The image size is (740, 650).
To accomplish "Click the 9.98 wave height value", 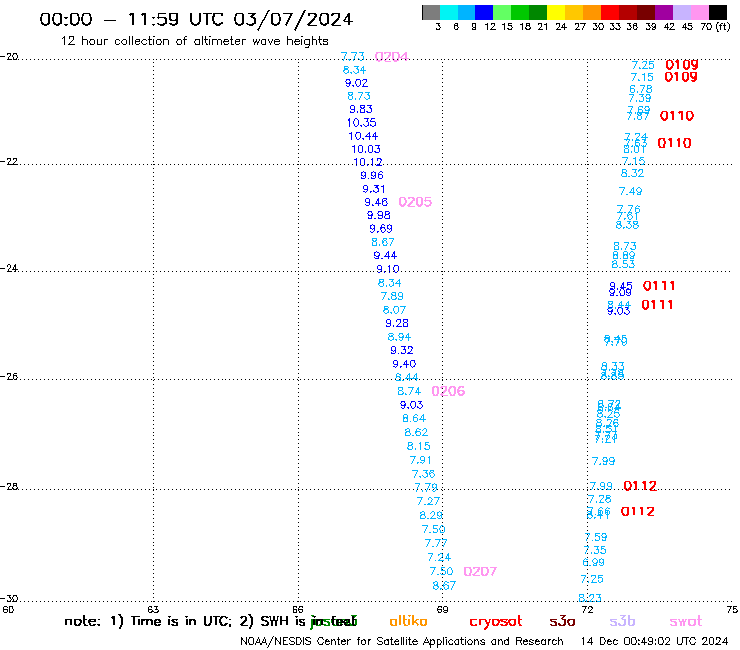I will tap(378, 215).
